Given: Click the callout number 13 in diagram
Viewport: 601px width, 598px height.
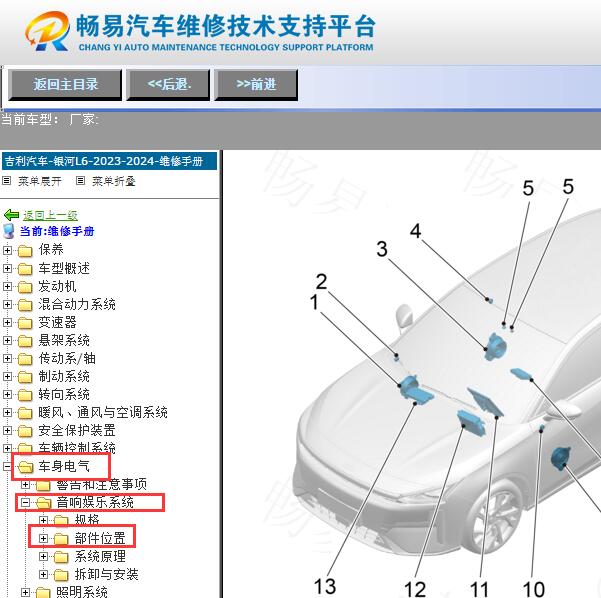Looking at the screenshot, I should tap(325, 586).
